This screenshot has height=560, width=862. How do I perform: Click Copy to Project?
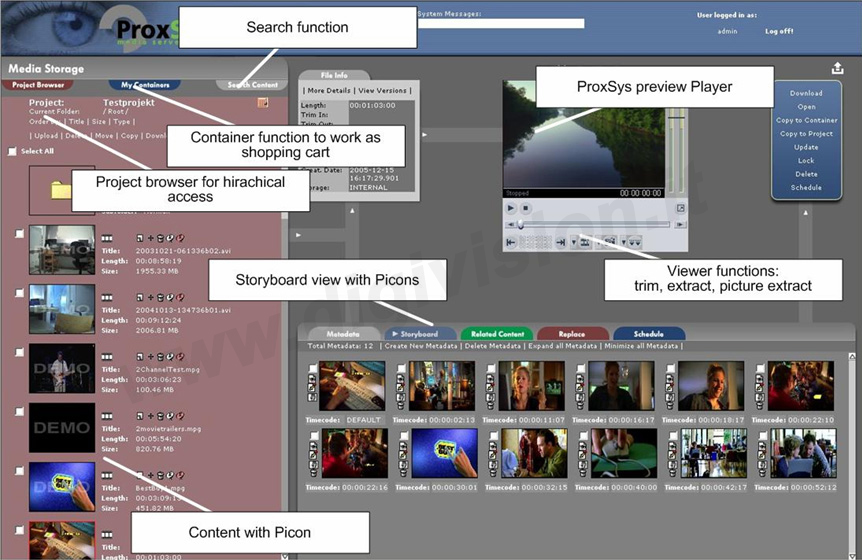click(x=806, y=134)
